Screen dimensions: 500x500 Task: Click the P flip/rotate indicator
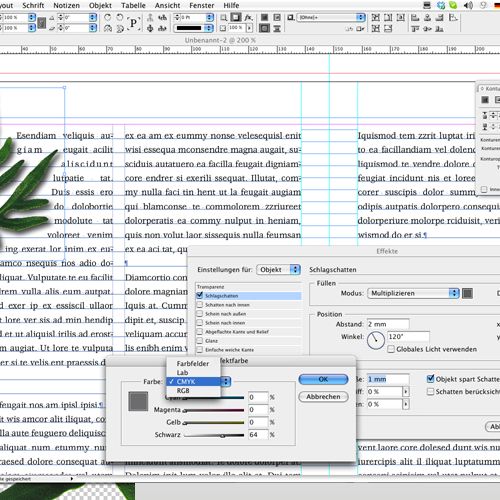pos(133,23)
